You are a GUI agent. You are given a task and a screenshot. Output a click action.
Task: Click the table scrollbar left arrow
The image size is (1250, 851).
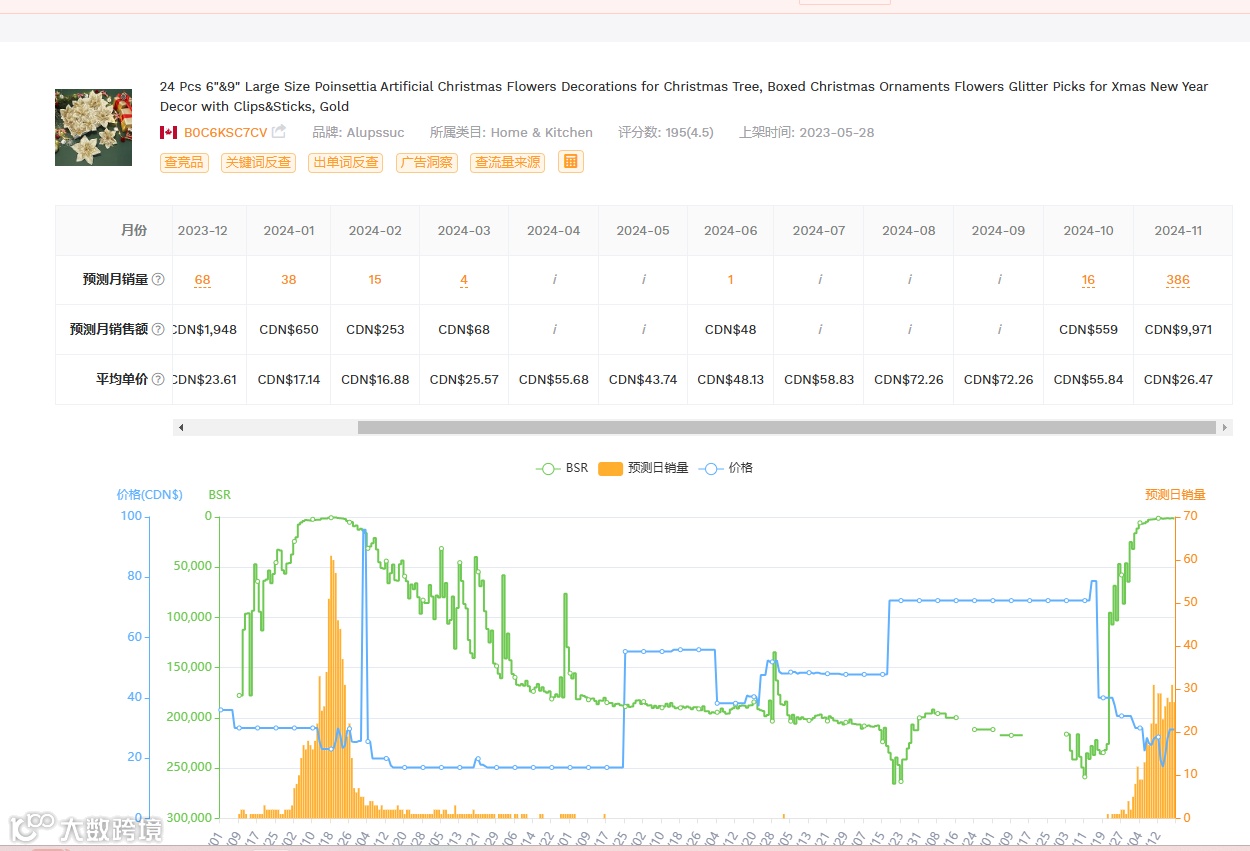[181, 427]
